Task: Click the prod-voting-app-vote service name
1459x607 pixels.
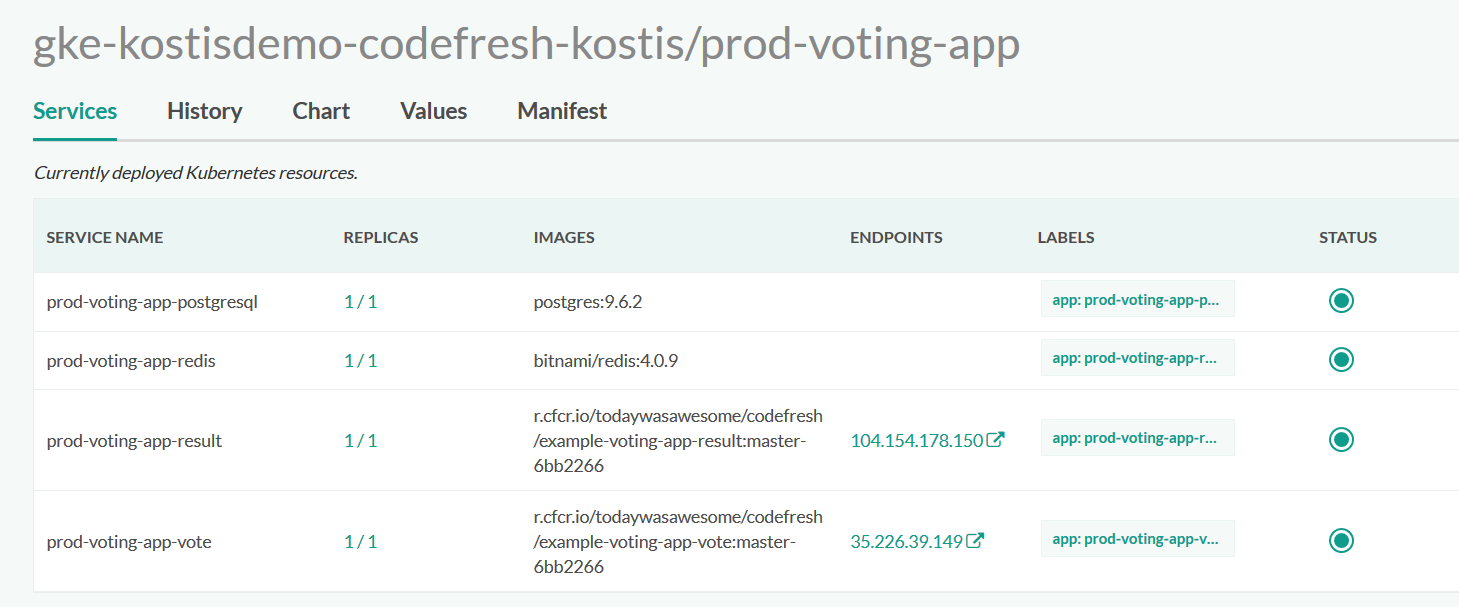Action: click(129, 542)
